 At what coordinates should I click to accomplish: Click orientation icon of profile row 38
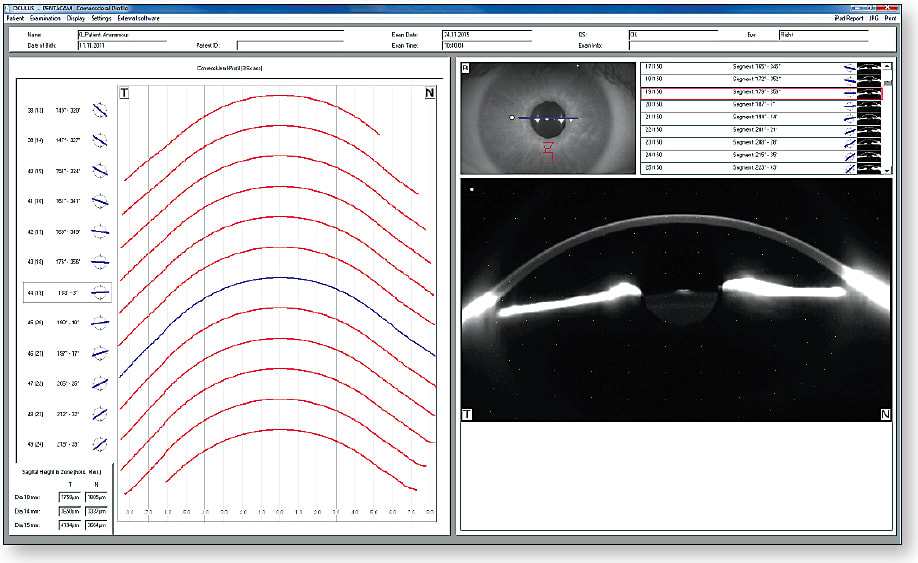pos(100,110)
